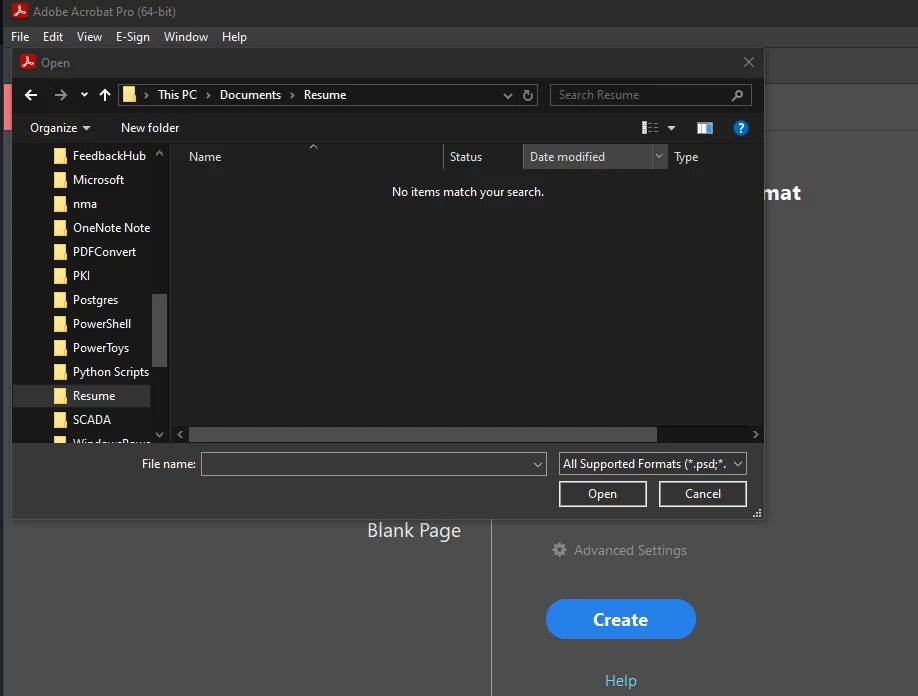Viewport: 918px width, 696px height.
Task: Click the file list horizontal scrollbar thumb
Action: click(x=423, y=434)
